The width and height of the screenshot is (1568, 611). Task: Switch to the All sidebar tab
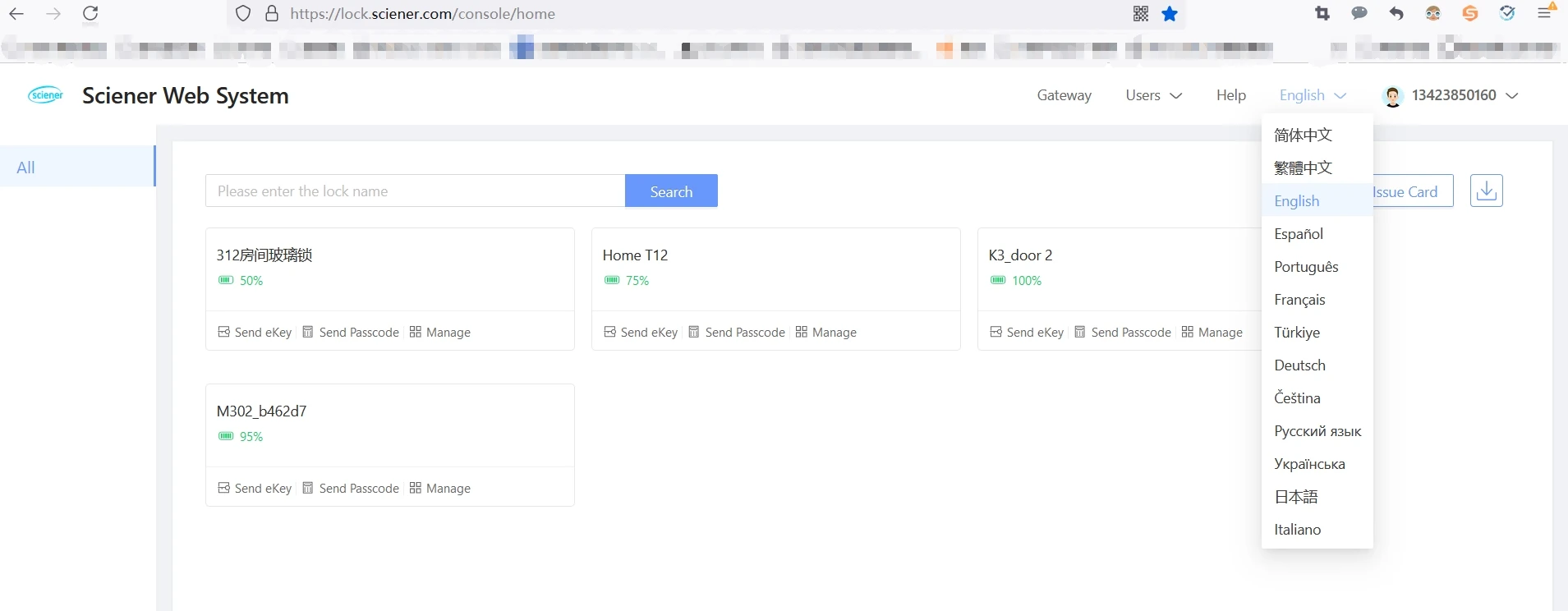coord(78,167)
